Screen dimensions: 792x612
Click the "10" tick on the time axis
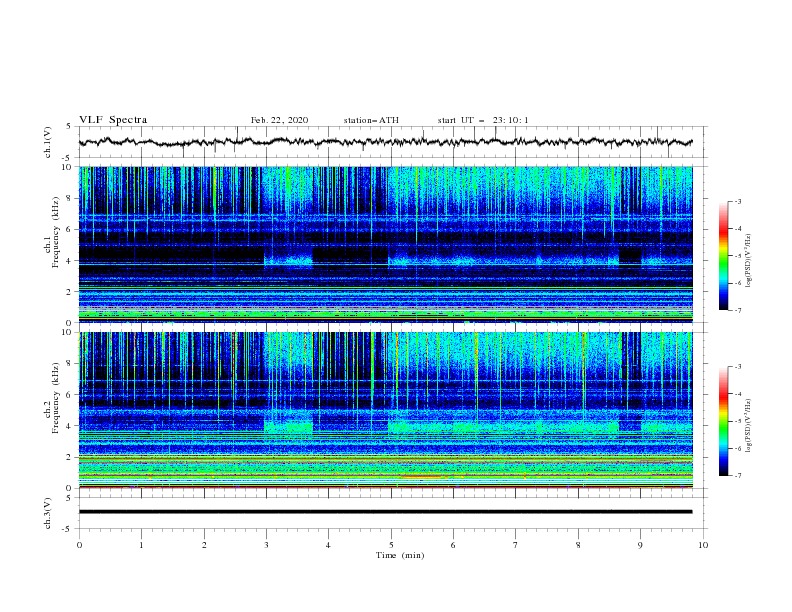pyautogui.click(x=703, y=545)
